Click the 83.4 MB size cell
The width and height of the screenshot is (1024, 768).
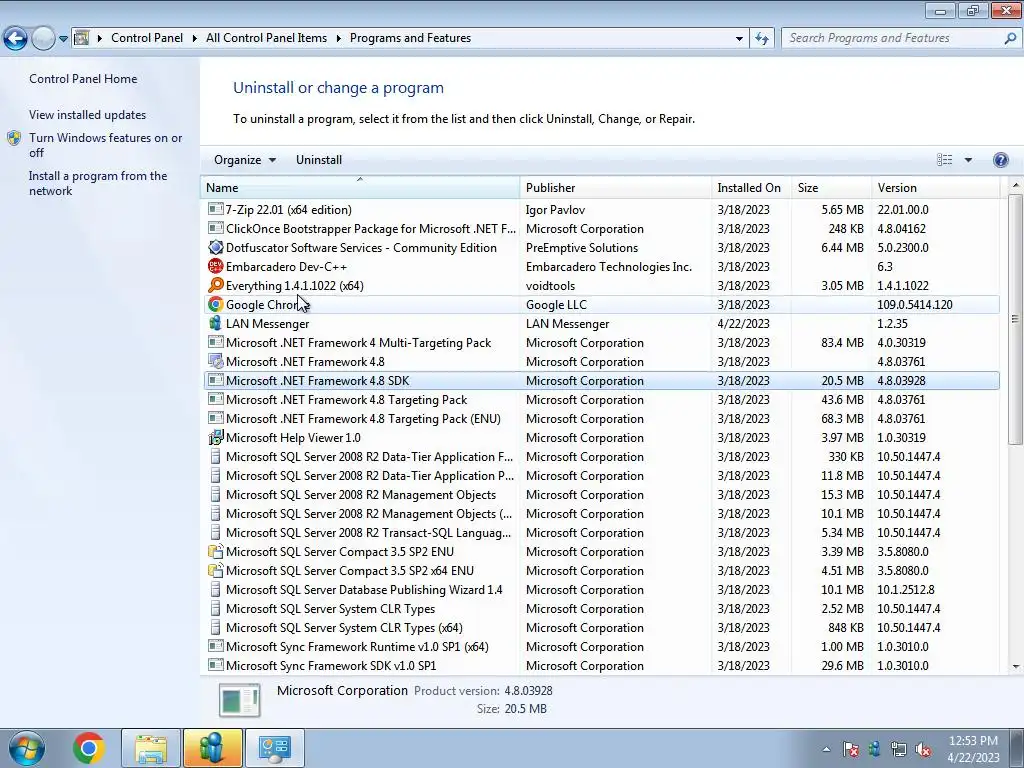tap(842, 343)
